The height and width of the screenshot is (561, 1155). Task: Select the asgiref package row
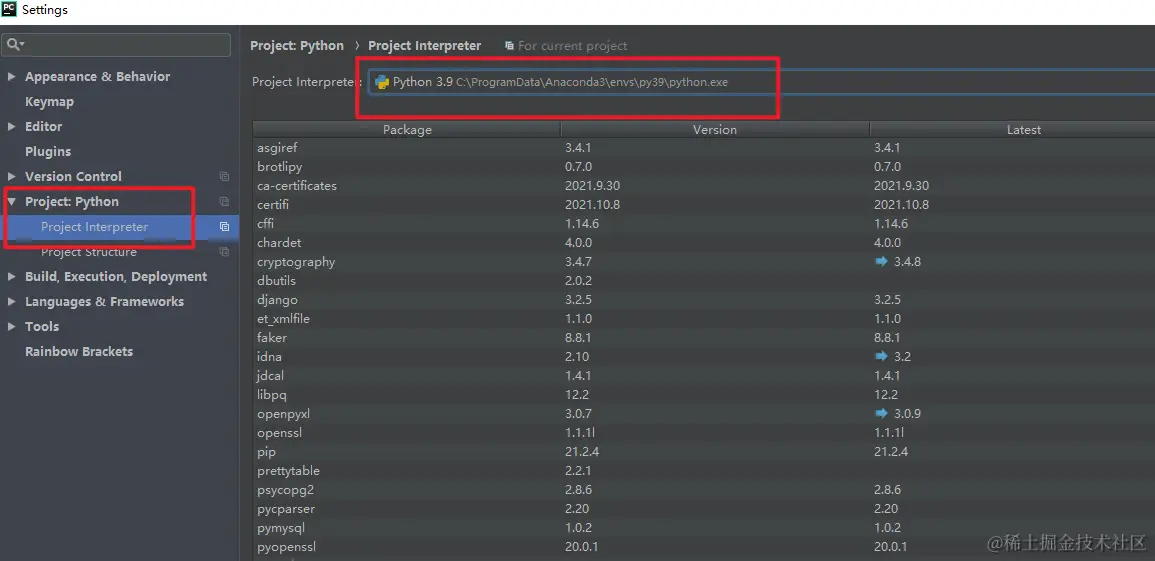click(703, 148)
